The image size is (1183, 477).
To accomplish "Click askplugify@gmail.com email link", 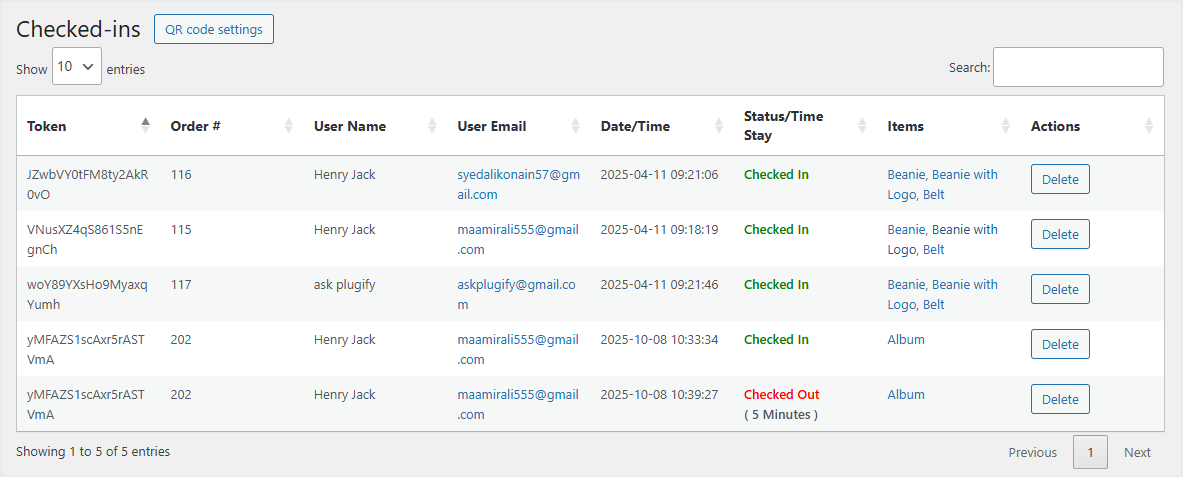I will 516,285.
